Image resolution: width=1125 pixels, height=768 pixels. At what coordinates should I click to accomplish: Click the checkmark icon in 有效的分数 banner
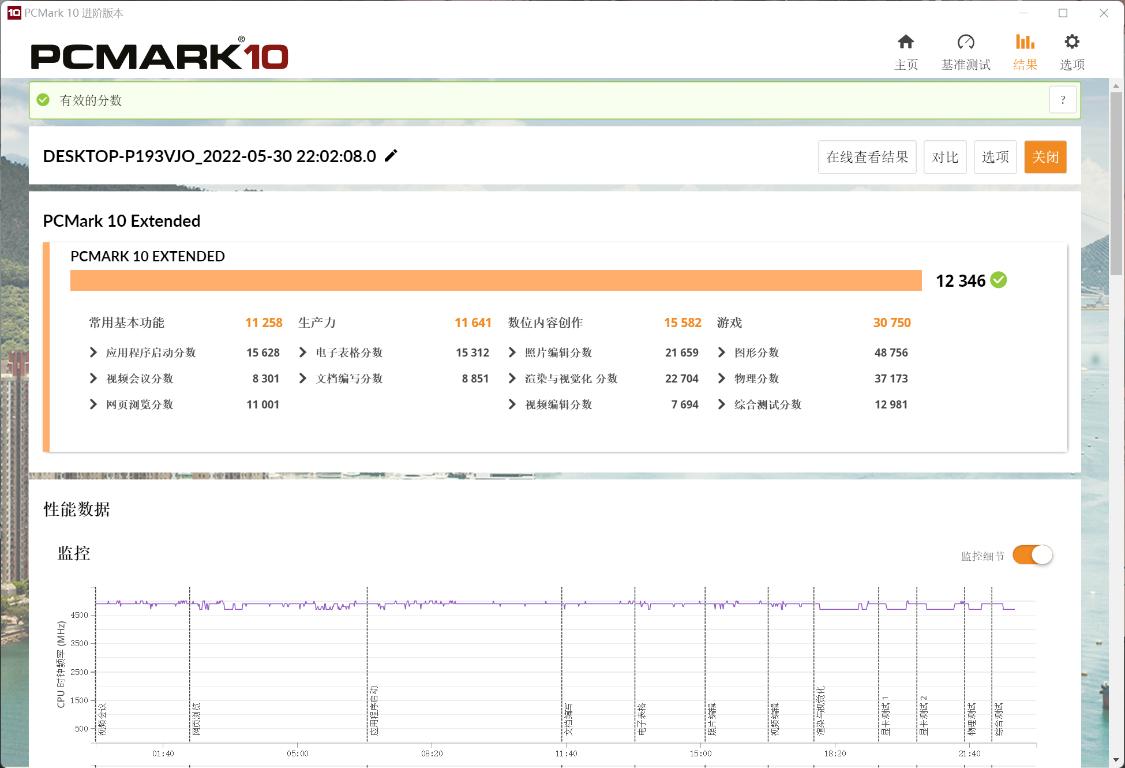(x=42, y=99)
